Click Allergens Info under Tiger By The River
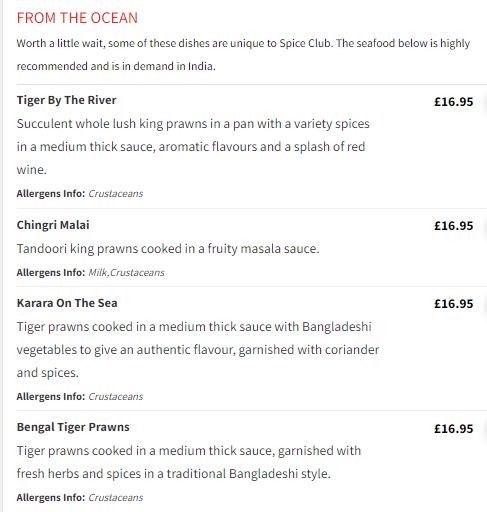This screenshot has width=487, height=512. tap(51, 193)
